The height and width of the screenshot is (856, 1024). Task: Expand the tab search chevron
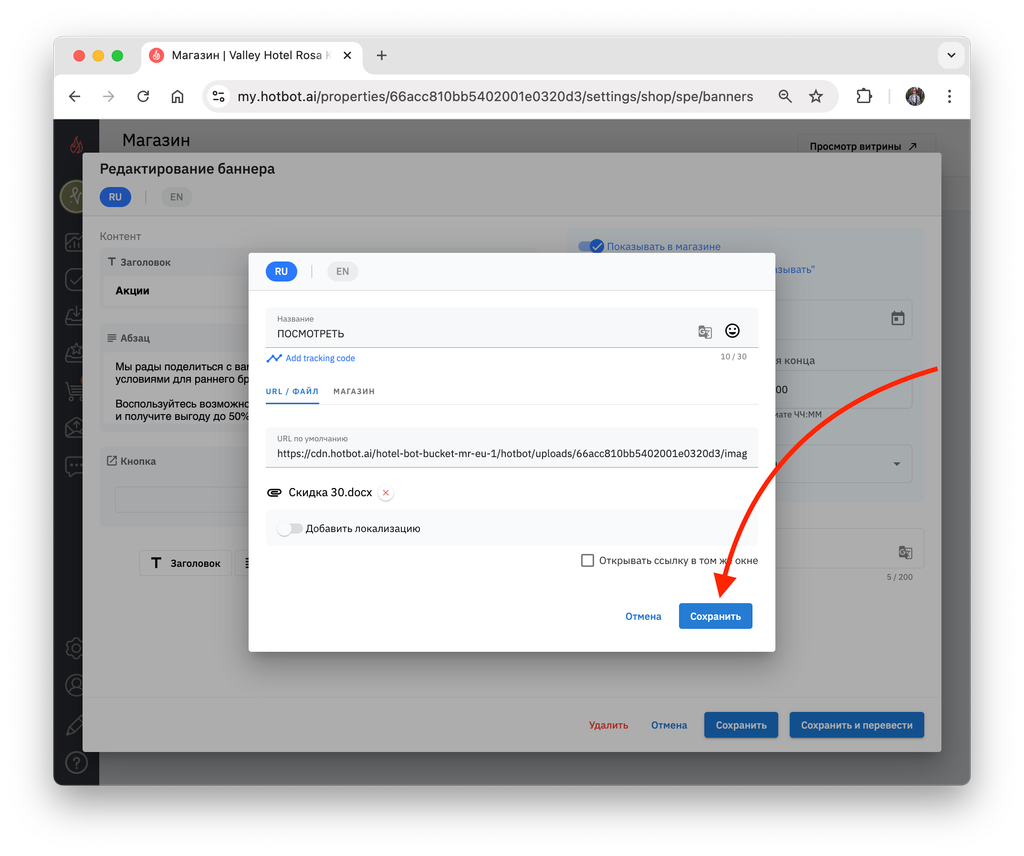[951, 55]
